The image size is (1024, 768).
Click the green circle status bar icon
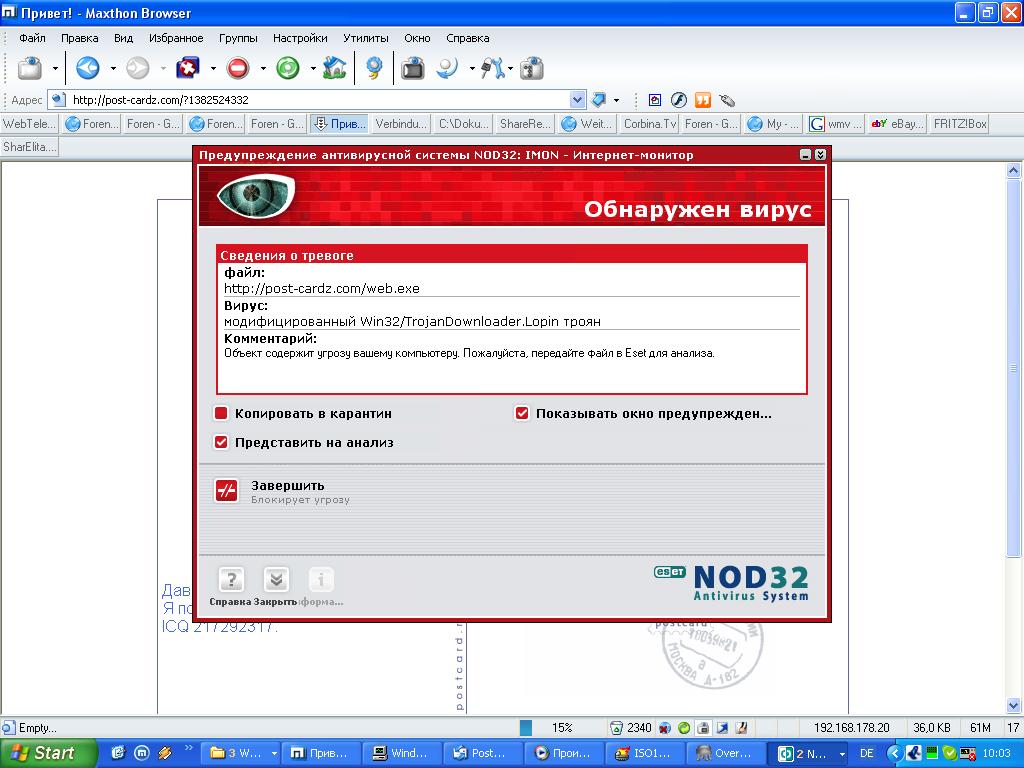[684, 728]
